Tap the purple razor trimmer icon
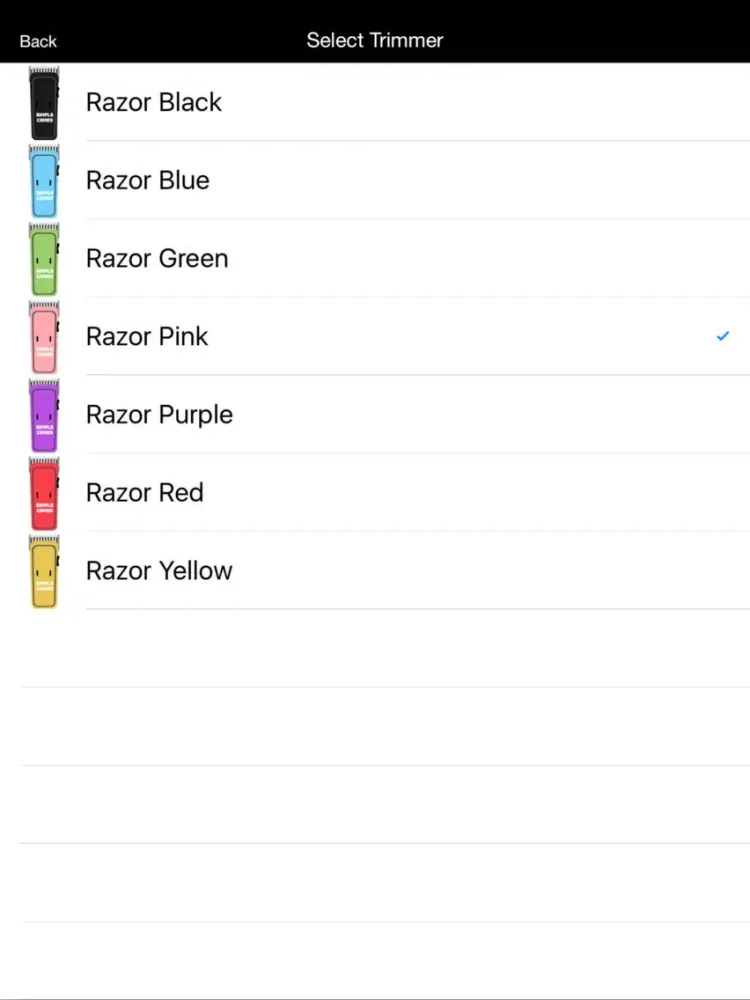This screenshot has height=1000, width=750. point(44,415)
